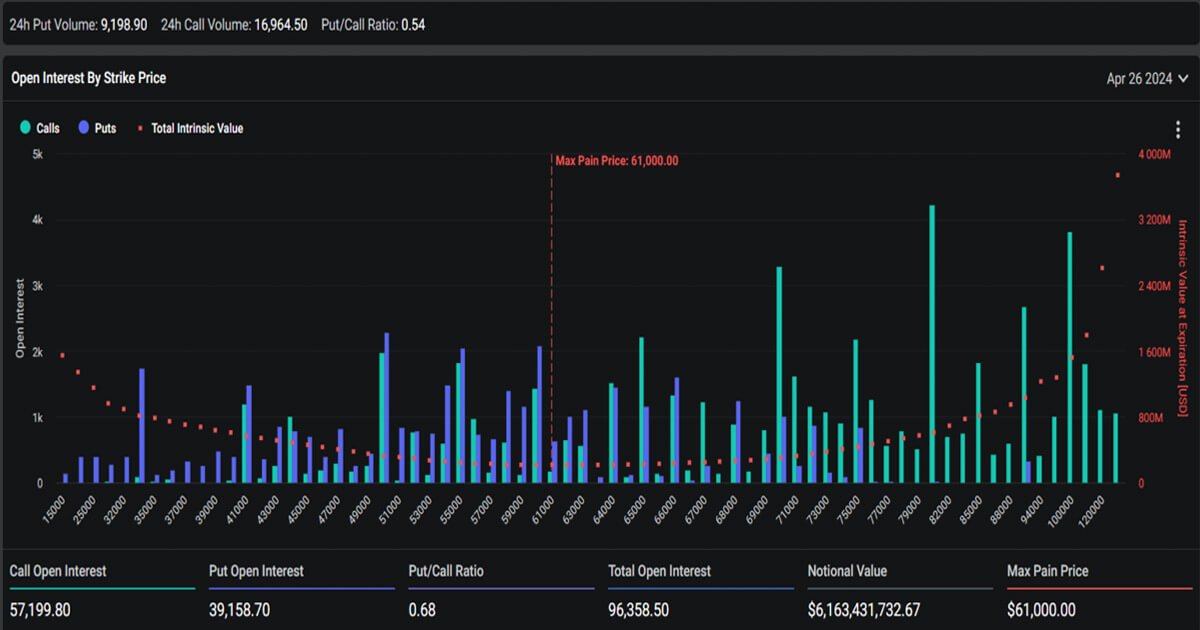This screenshot has height=630, width=1200.
Task: Click the highest red intrinsic value point
Action: tap(1117, 175)
